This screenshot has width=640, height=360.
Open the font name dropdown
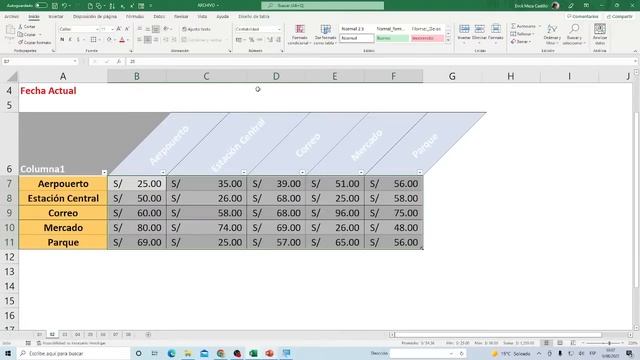98,29
